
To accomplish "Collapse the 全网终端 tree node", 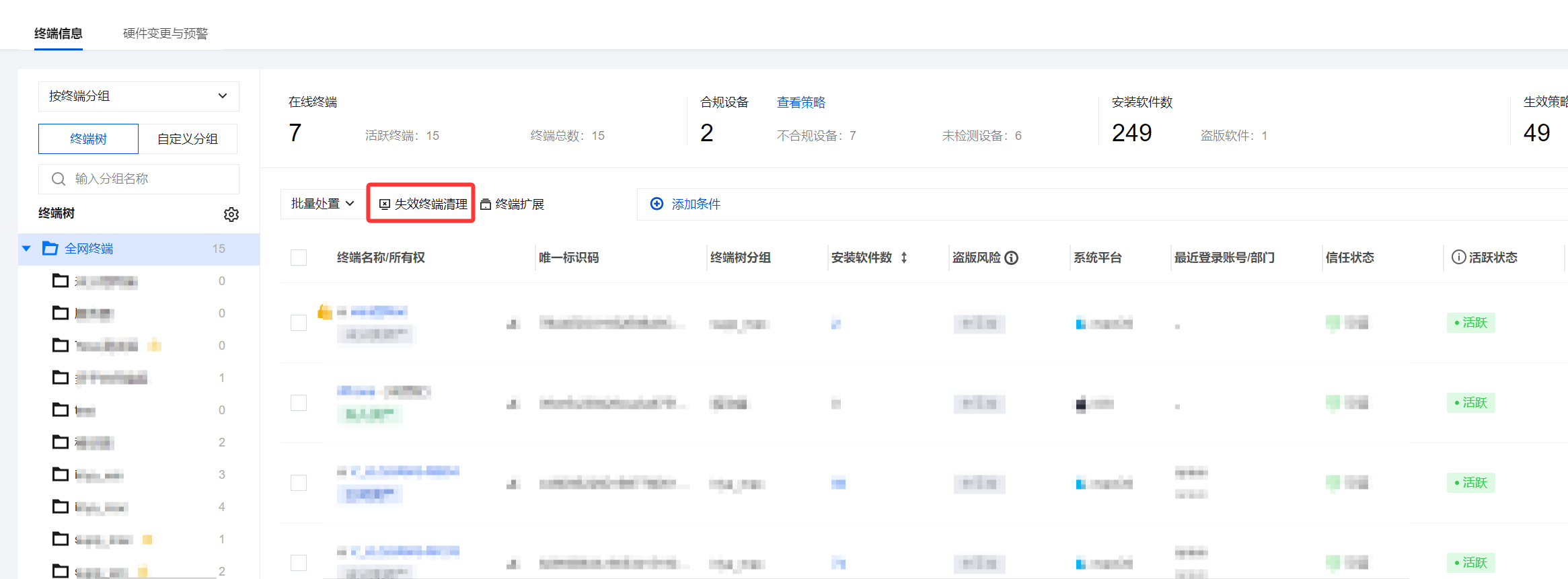I will coord(26,248).
